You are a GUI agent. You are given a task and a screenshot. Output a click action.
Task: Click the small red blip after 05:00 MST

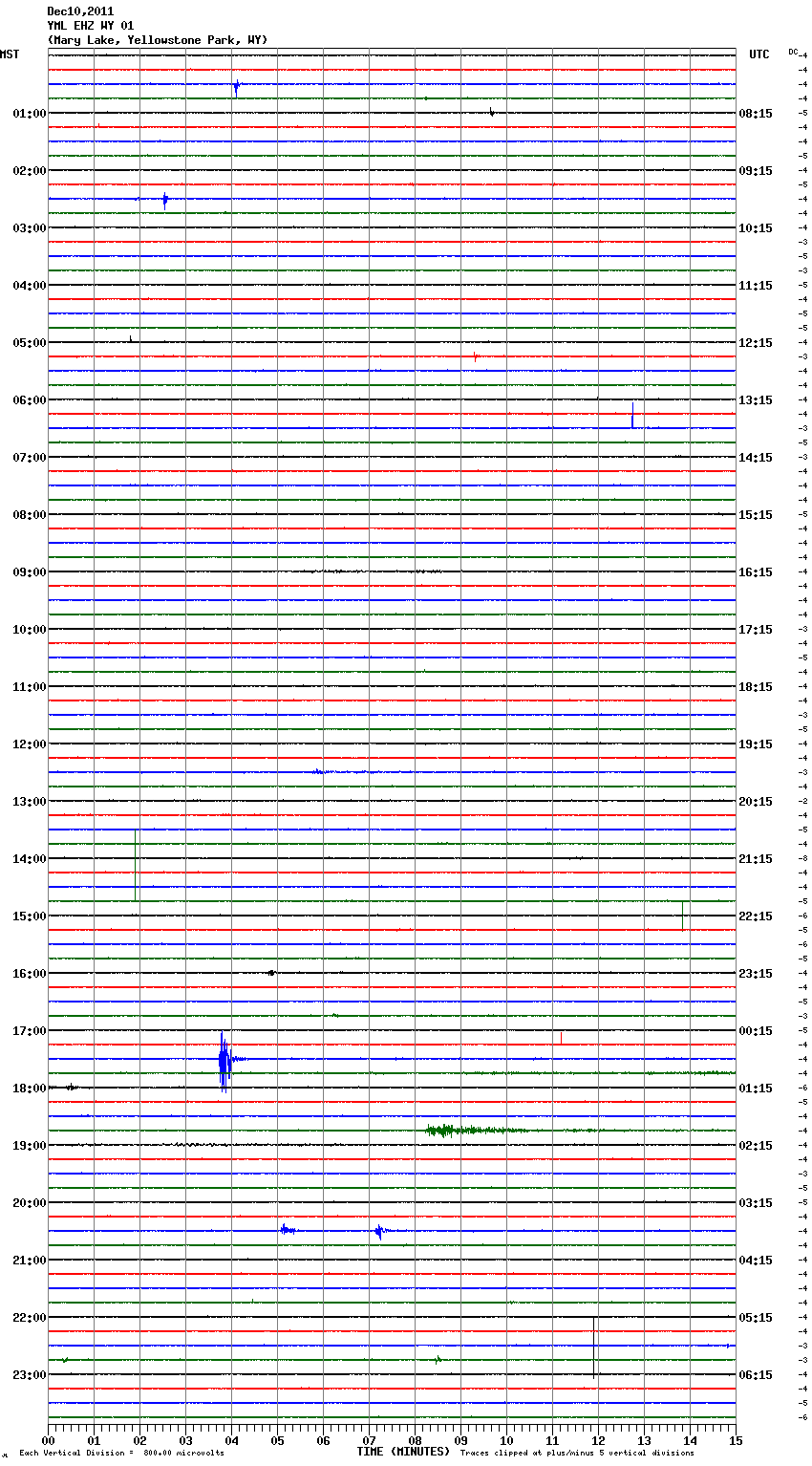pyautogui.click(x=475, y=356)
